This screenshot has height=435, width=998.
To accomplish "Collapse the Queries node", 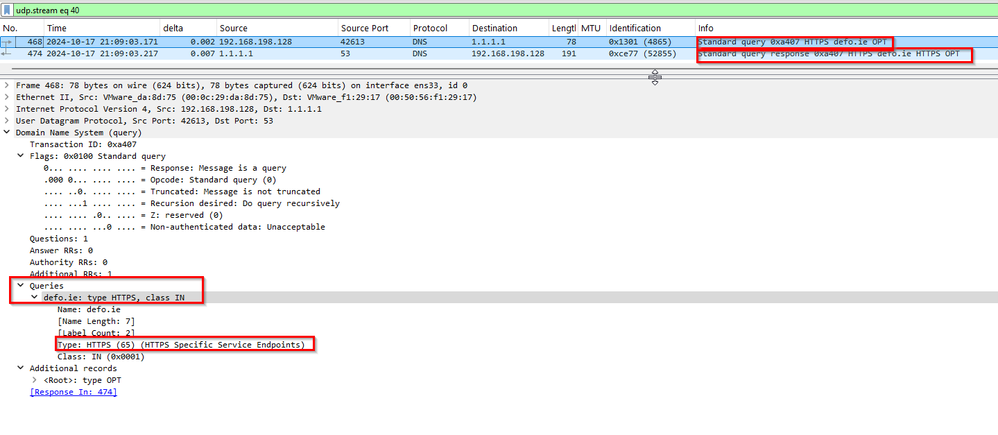I will (x=20, y=286).
